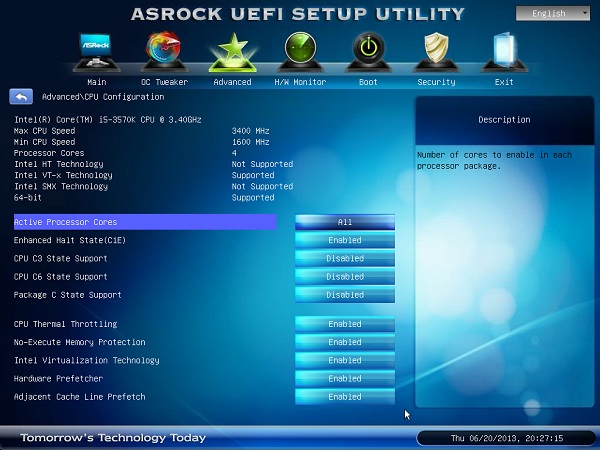The width and height of the screenshot is (600, 450).
Task: Select the Advanced green star icon
Action: tap(232, 52)
